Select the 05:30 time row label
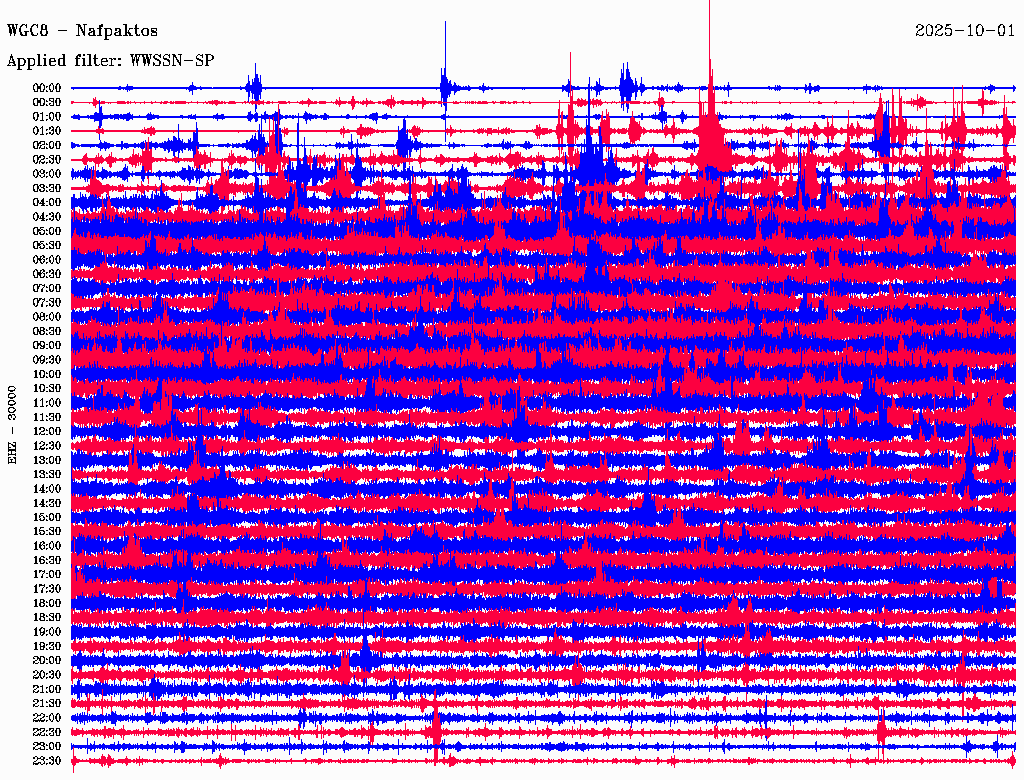The image size is (1024, 780). tap(47, 246)
